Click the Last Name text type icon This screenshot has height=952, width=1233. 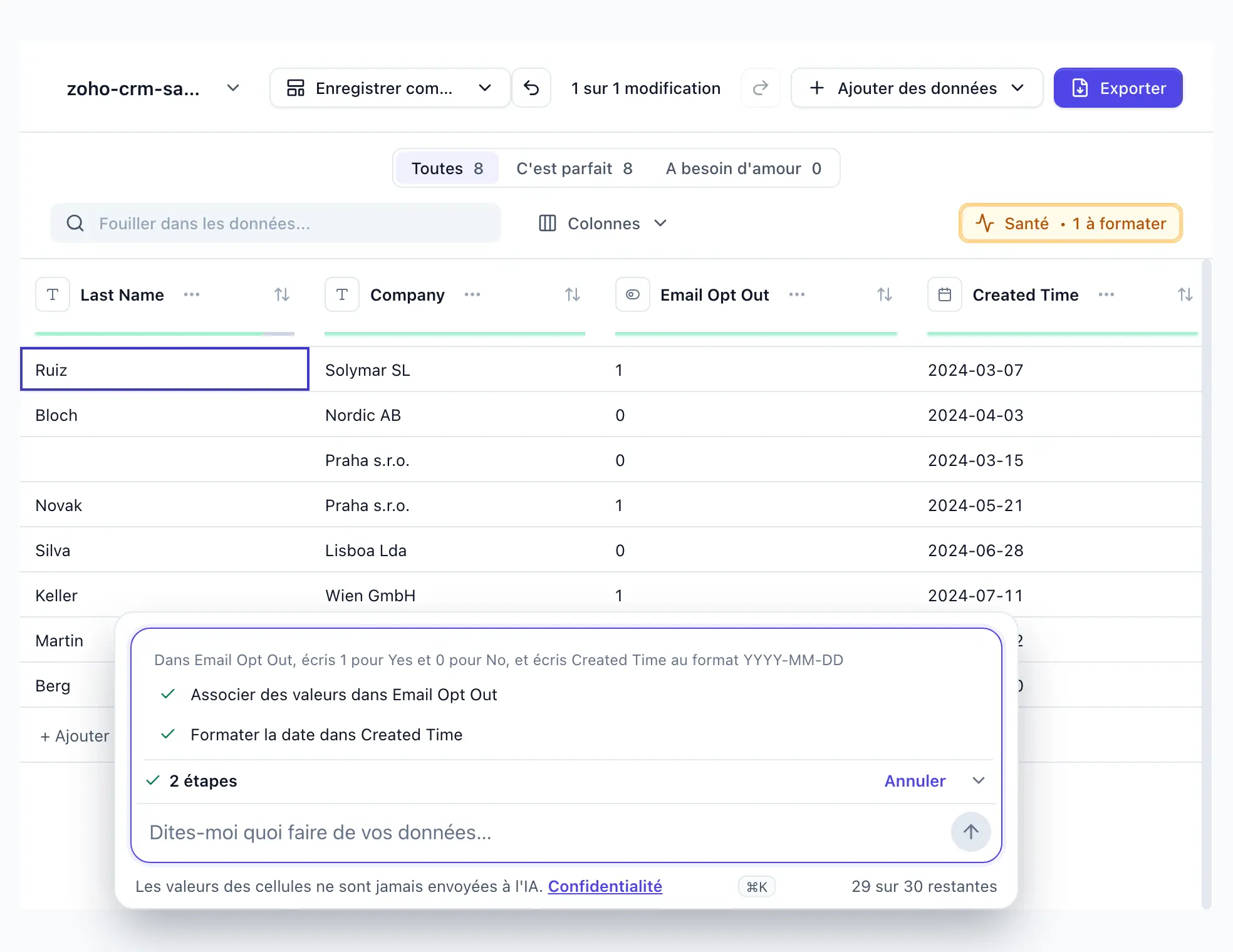53,294
